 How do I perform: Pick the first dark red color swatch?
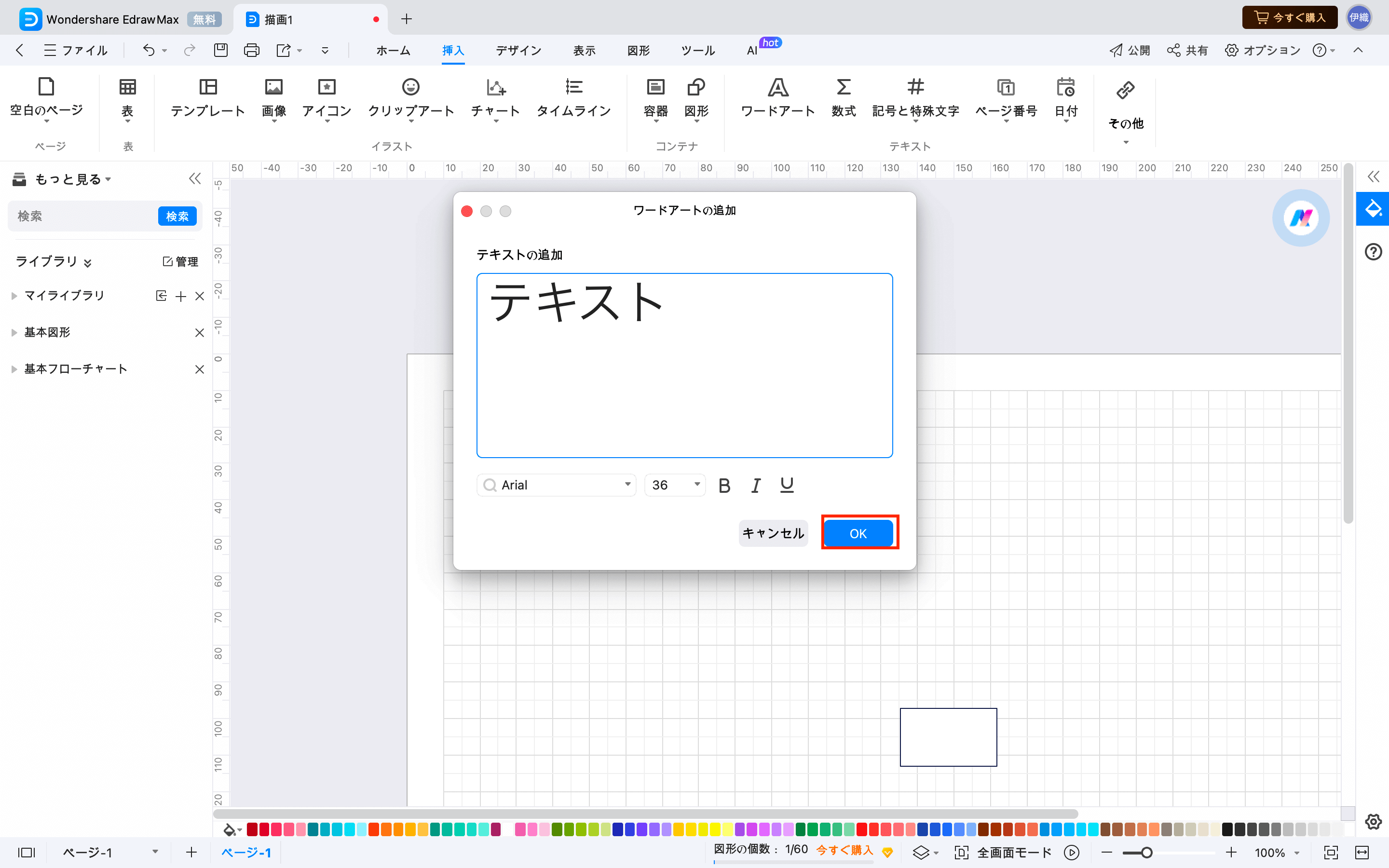pyautogui.click(x=252, y=829)
